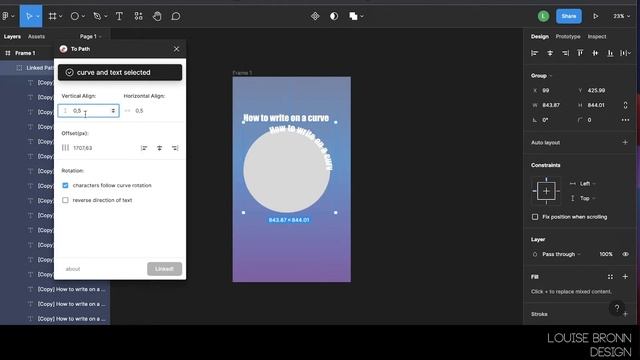Viewport: 640px width, 360px height.
Task: Select the Pen tool
Action: [97, 16]
